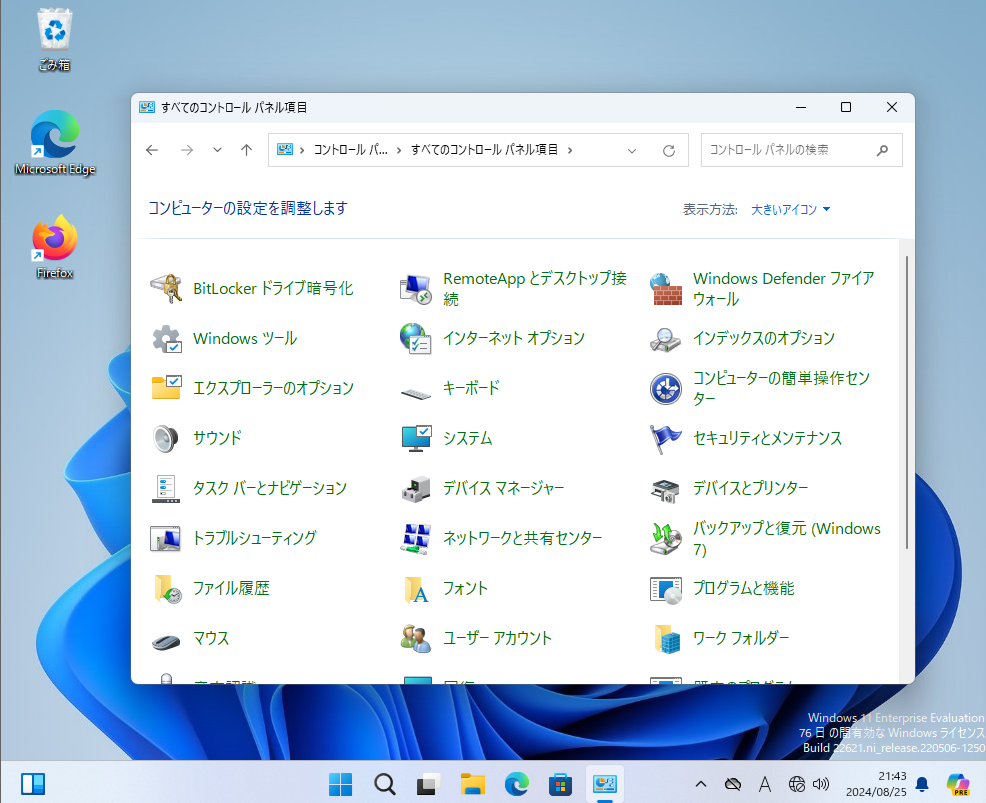Viewport: 986px width, 803px height.
Task: Open インデックスのオプション magnifier icon
Action: point(665,338)
